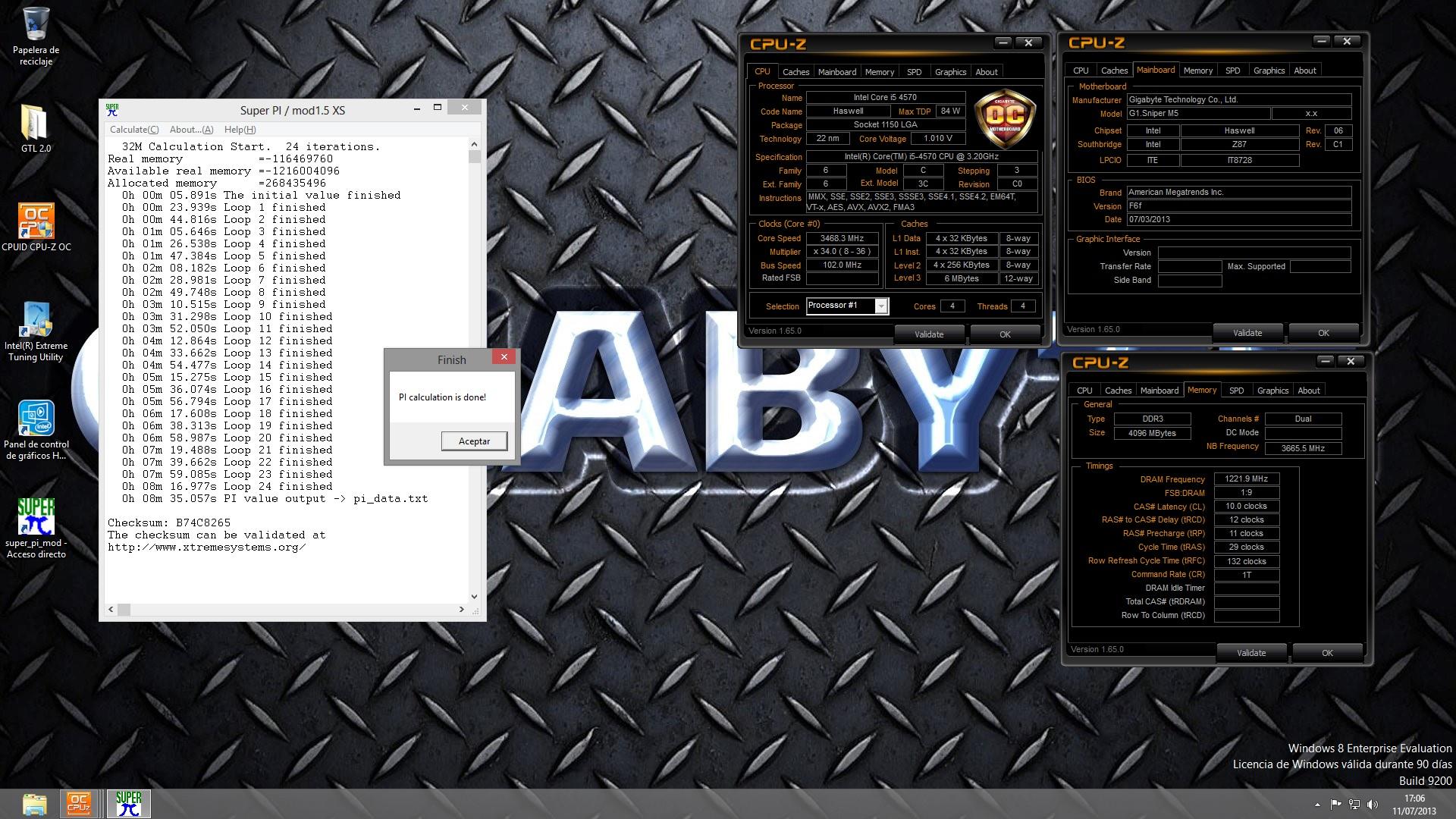Open Calculate menu in Super PI
Screen dimensions: 1456x819
[x=134, y=130]
